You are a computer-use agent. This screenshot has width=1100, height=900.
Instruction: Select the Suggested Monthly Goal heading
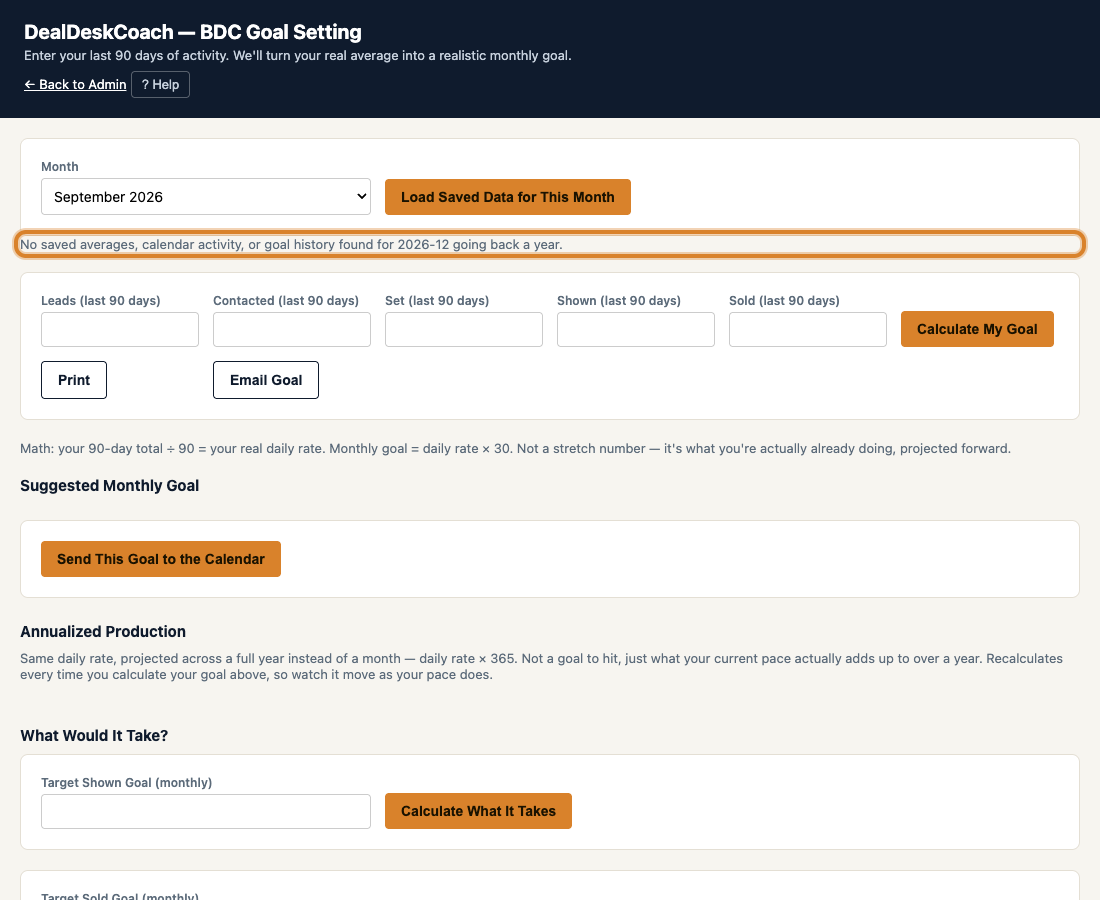[109, 485]
